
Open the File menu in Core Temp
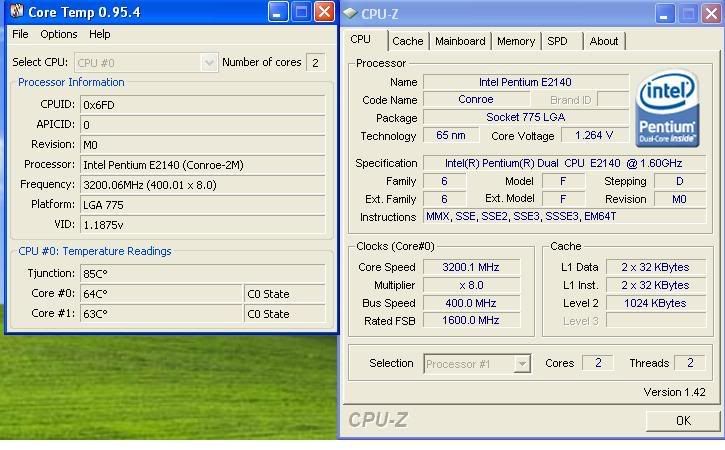(20, 34)
